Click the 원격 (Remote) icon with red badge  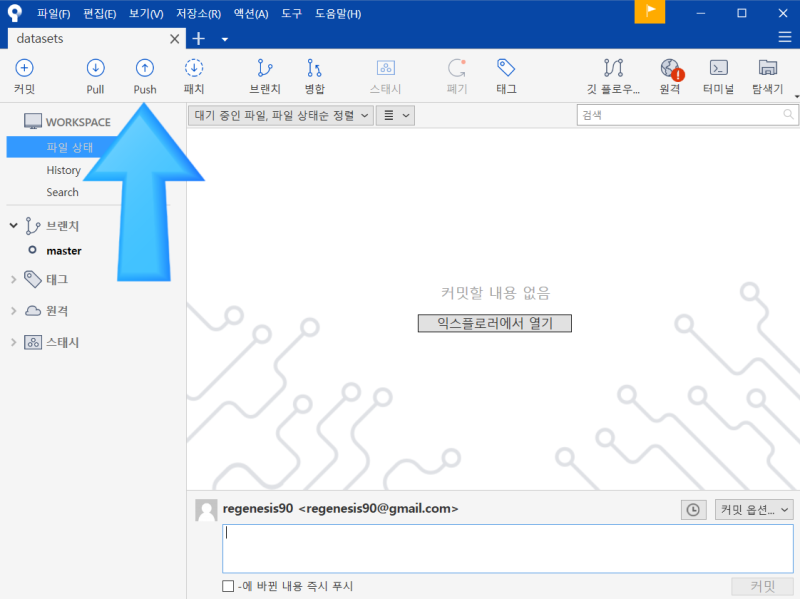click(x=668, y=74)
